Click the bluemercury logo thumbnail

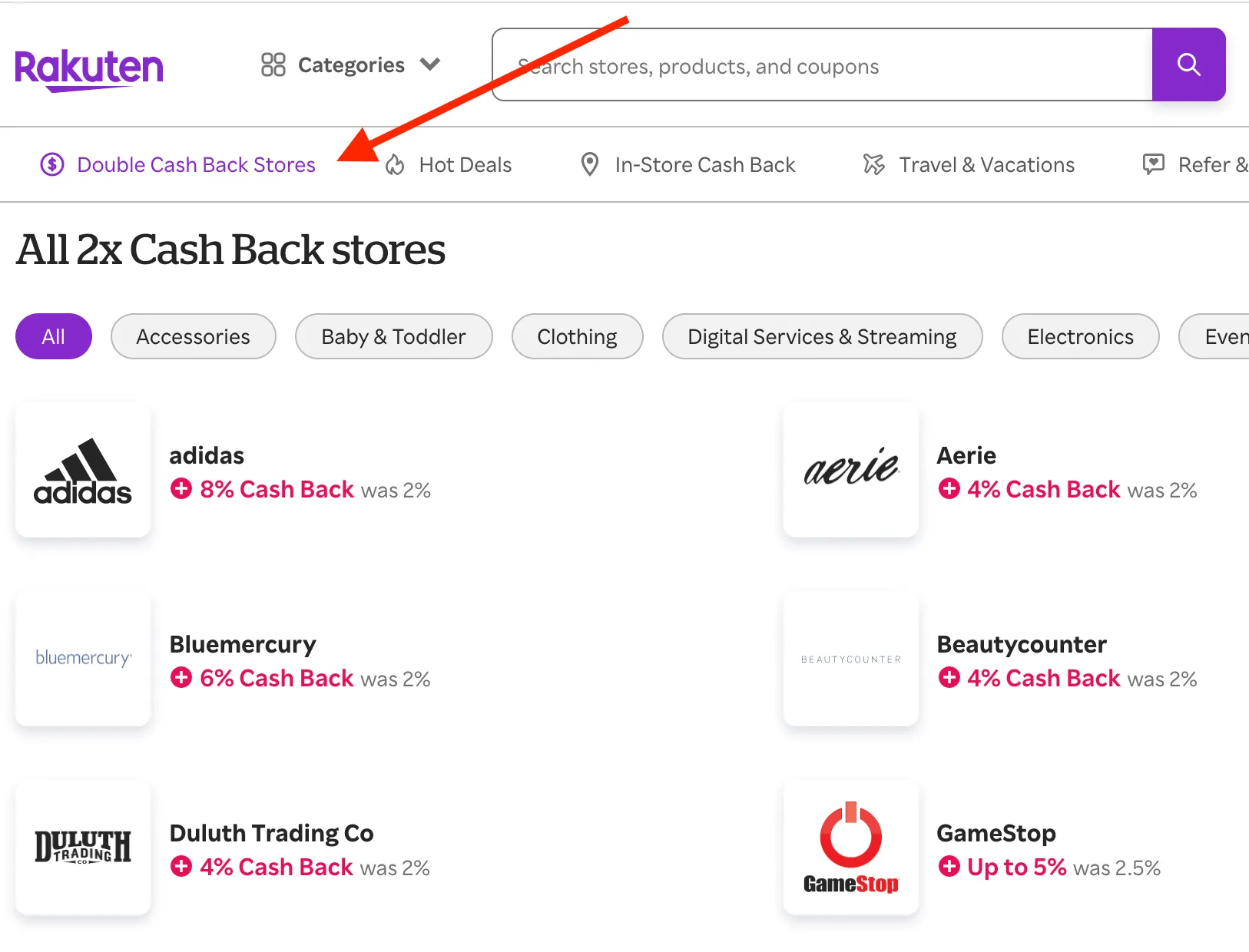[x=83, y=659]
